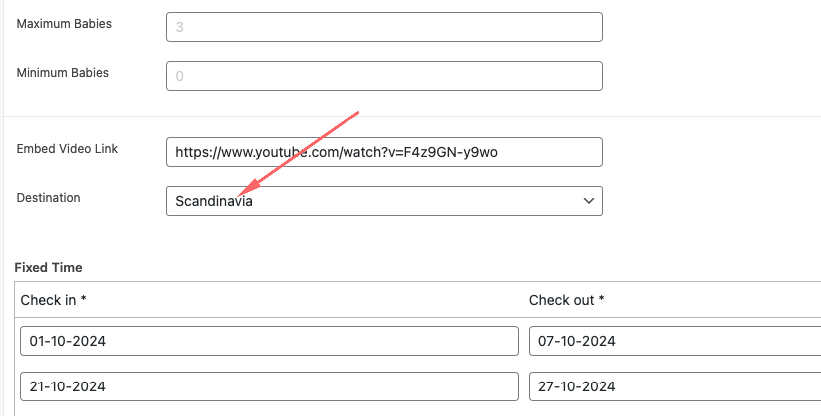Click the Maximum Babies input field
The image size is (821, 416).
384,27
